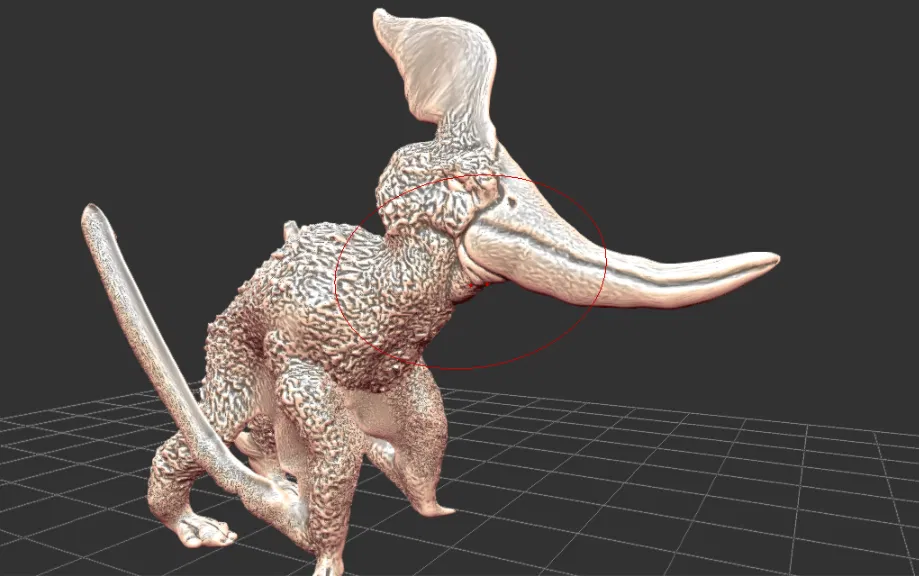Click the small eye hole on the creature's head
This screenshot has height=576, width=919.
511,203
